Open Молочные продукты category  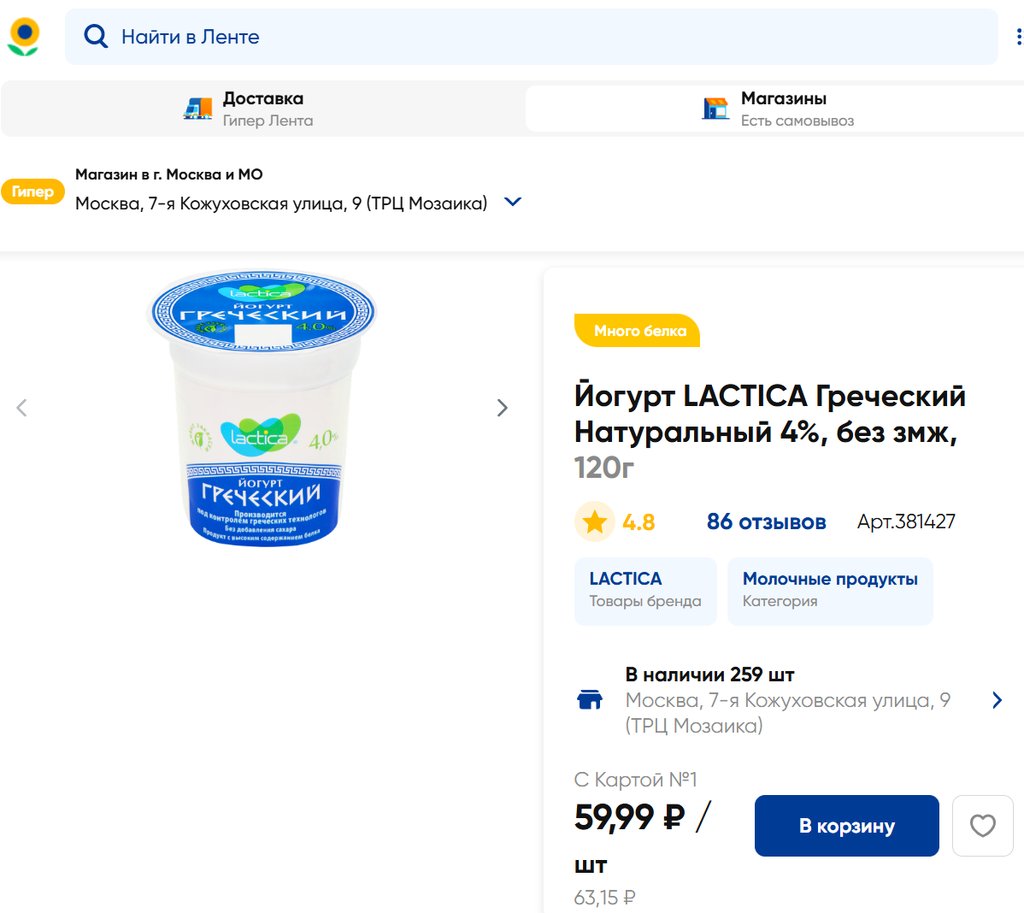[830, 590]
